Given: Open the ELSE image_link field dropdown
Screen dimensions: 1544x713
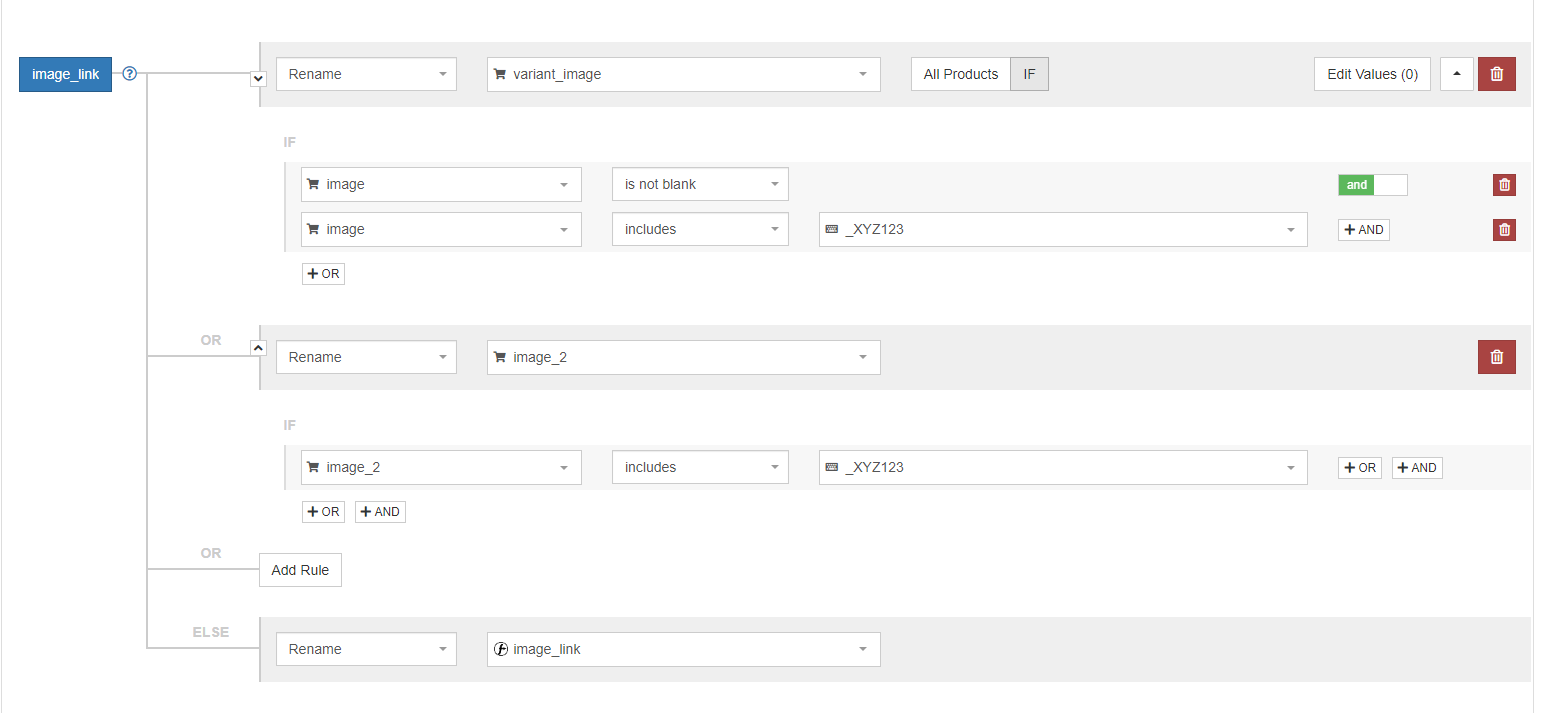Looking at the screenshot, I should (683, 649).
